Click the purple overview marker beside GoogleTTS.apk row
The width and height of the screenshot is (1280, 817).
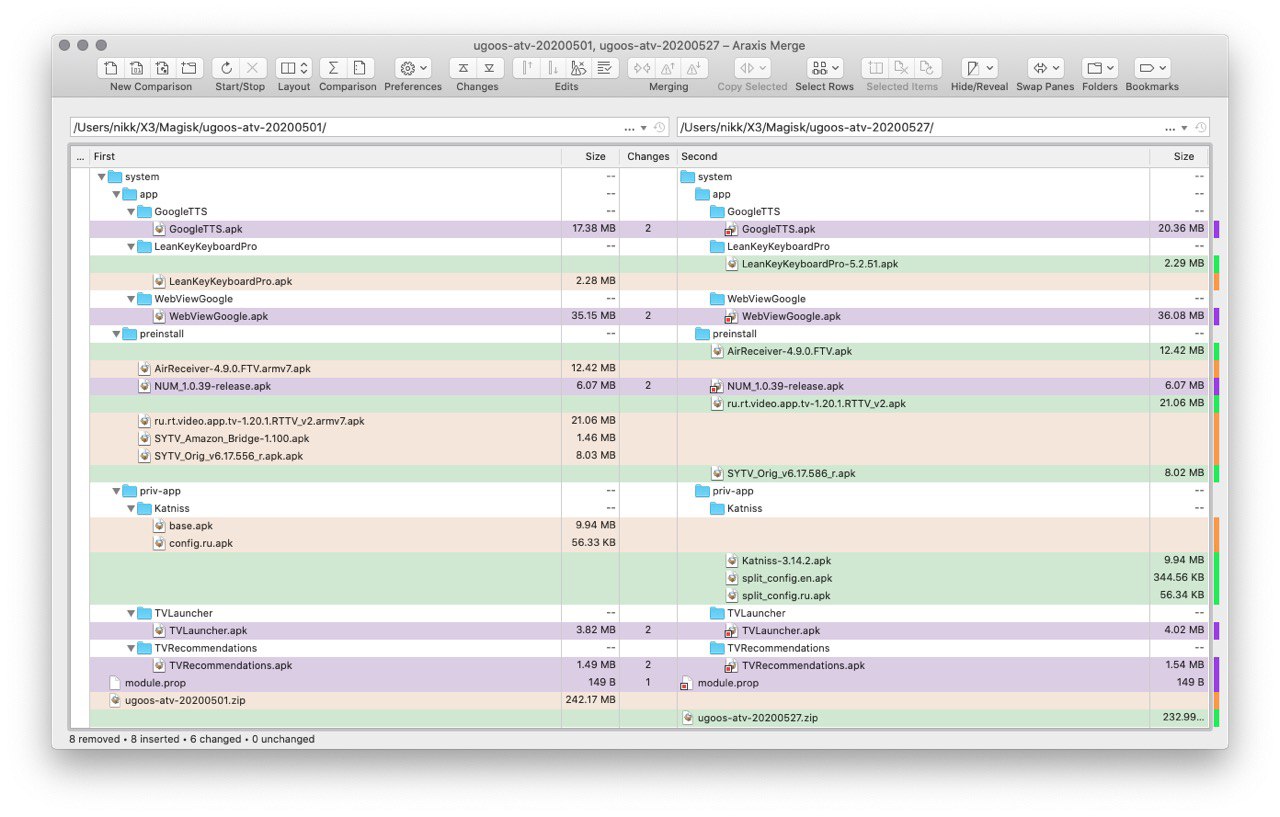(x=1217, y=229)
